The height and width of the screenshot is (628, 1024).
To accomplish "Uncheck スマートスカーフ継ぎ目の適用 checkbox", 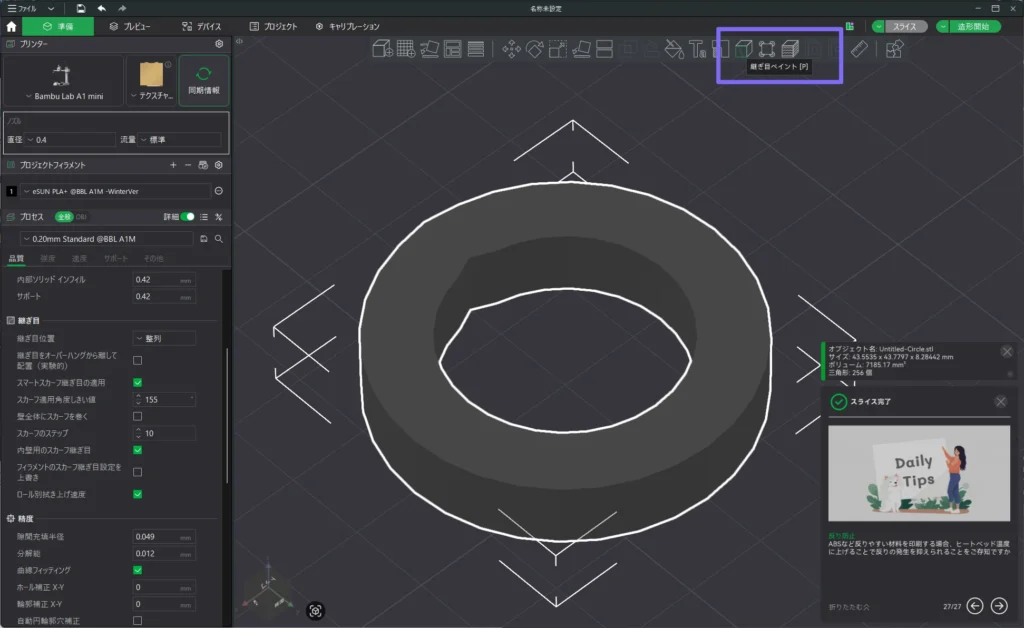I will (138, 382).
